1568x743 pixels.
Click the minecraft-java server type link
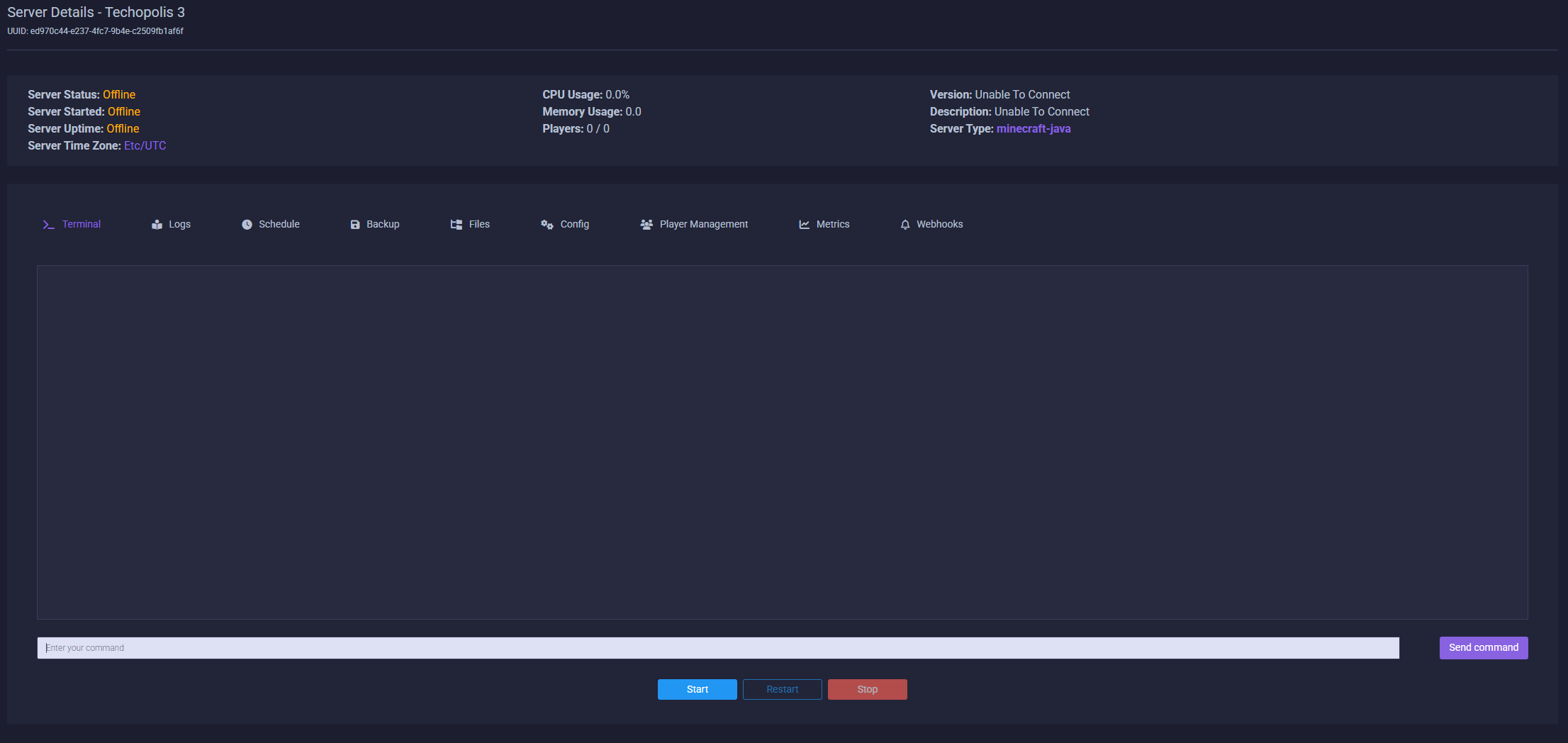[1033, 128]
